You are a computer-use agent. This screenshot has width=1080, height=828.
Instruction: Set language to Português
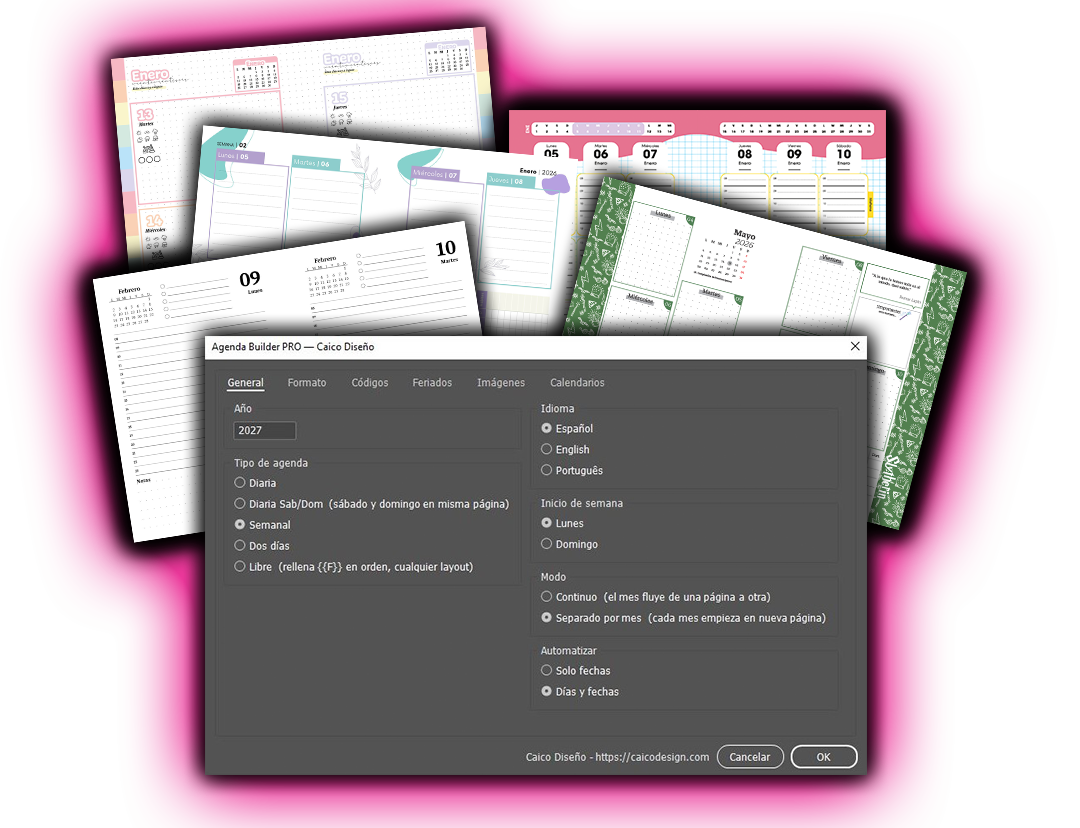[x=572, y=470]
